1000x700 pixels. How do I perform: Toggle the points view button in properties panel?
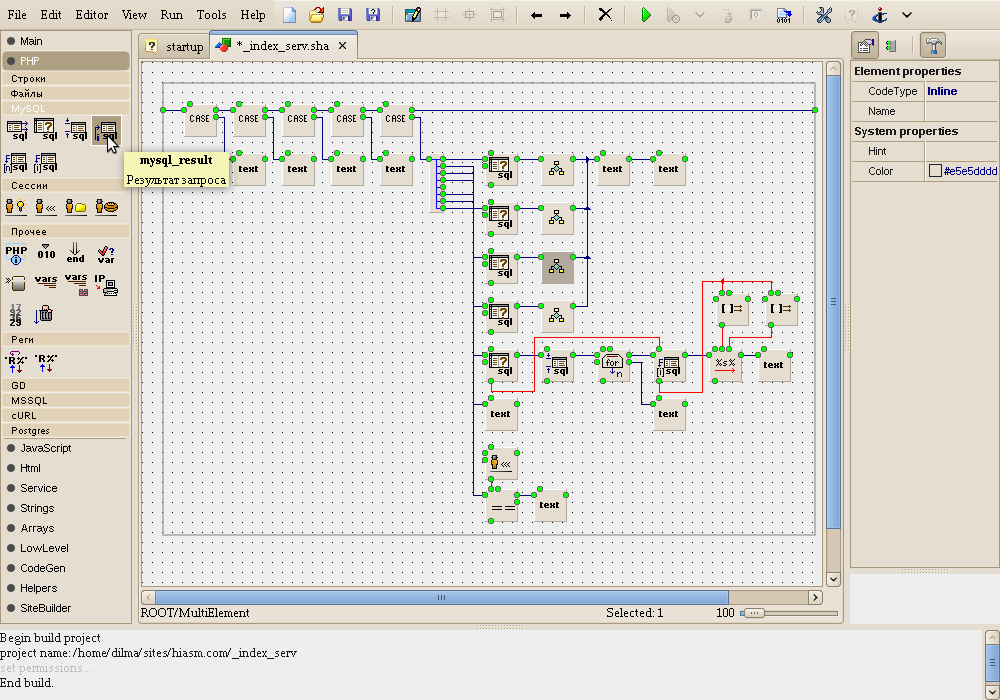click(890, 45)
